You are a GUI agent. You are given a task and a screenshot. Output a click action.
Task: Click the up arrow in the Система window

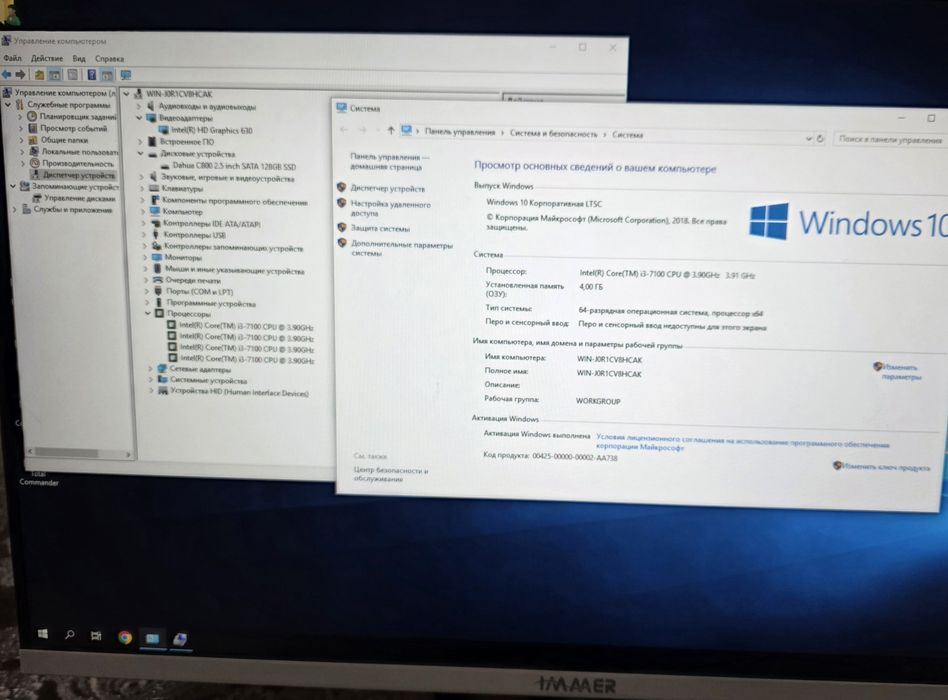click(x=391, y=130)
